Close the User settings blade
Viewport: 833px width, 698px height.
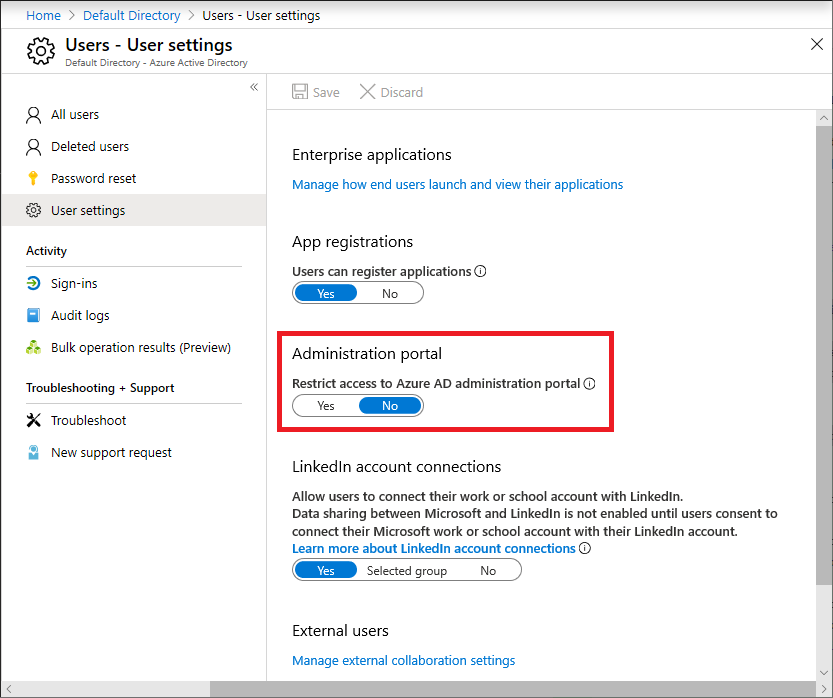click(x=817, y=44)
